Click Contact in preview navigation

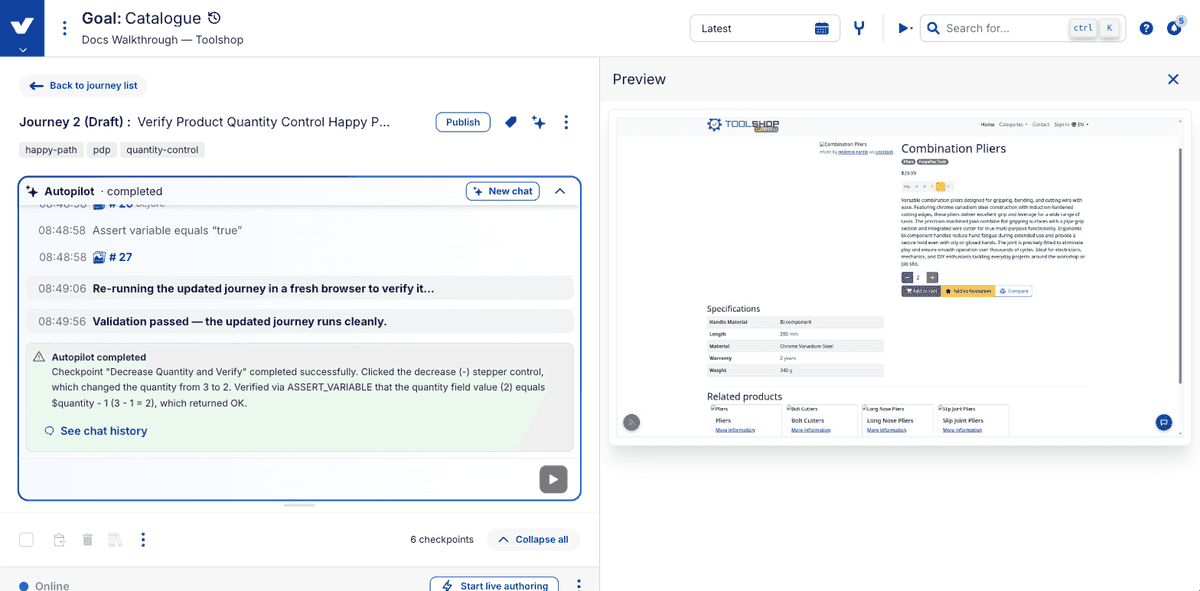(1040, 125)
